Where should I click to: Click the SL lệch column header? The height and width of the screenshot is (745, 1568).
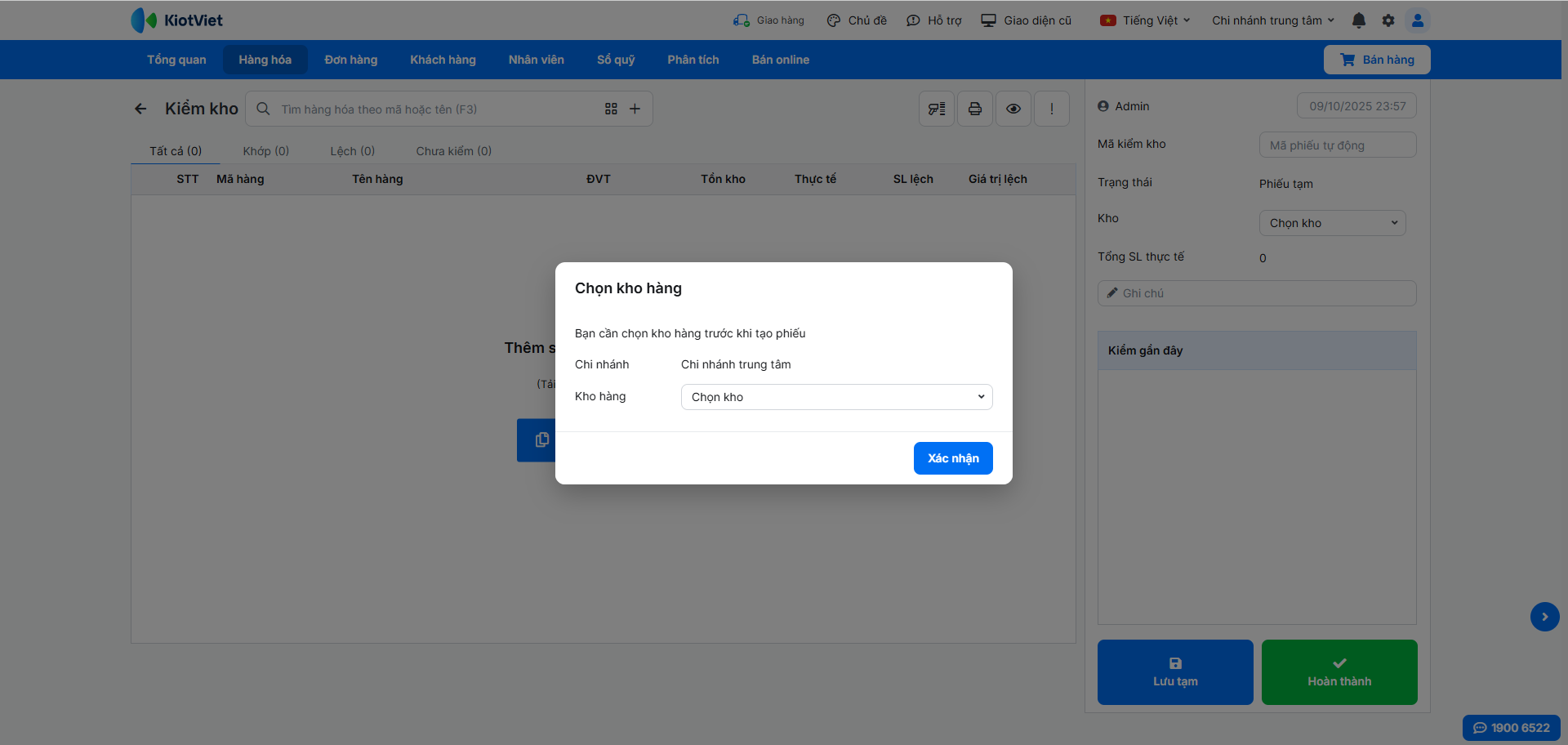pyautogui.click(x=913, y=179)
